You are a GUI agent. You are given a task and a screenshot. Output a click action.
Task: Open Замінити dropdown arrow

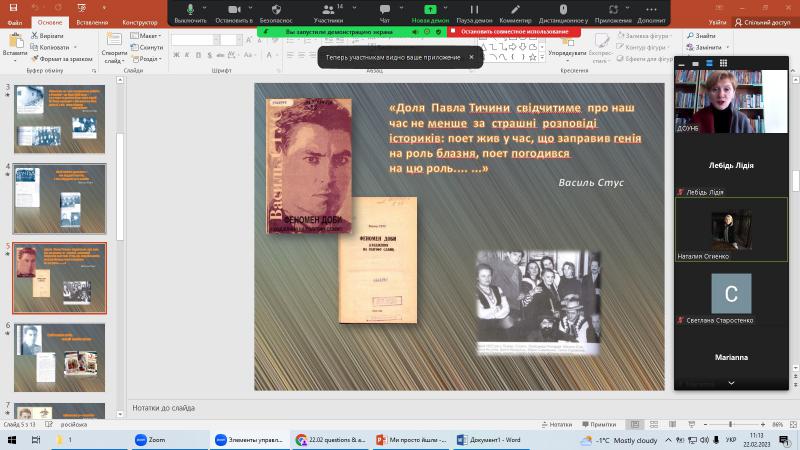click(x=728, y=47)
